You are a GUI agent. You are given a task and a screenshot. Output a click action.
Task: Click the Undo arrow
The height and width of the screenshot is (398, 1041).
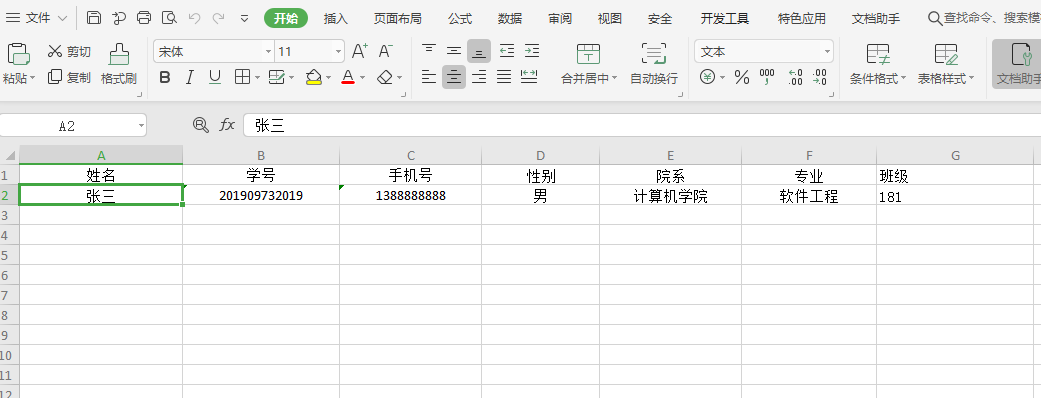point(195,18)
